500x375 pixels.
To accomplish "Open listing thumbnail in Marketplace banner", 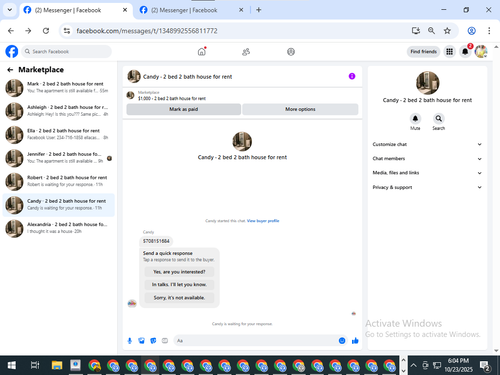I will [x=130, y=95].
